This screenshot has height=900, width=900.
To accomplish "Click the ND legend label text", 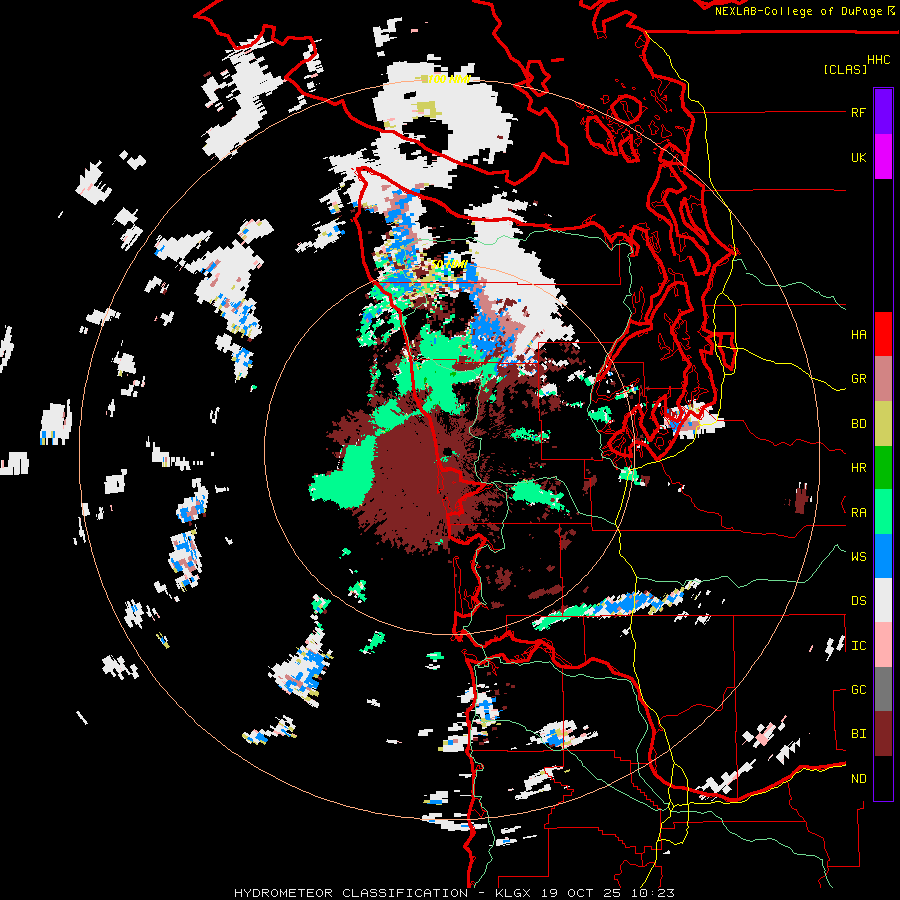I will (858, 779).
